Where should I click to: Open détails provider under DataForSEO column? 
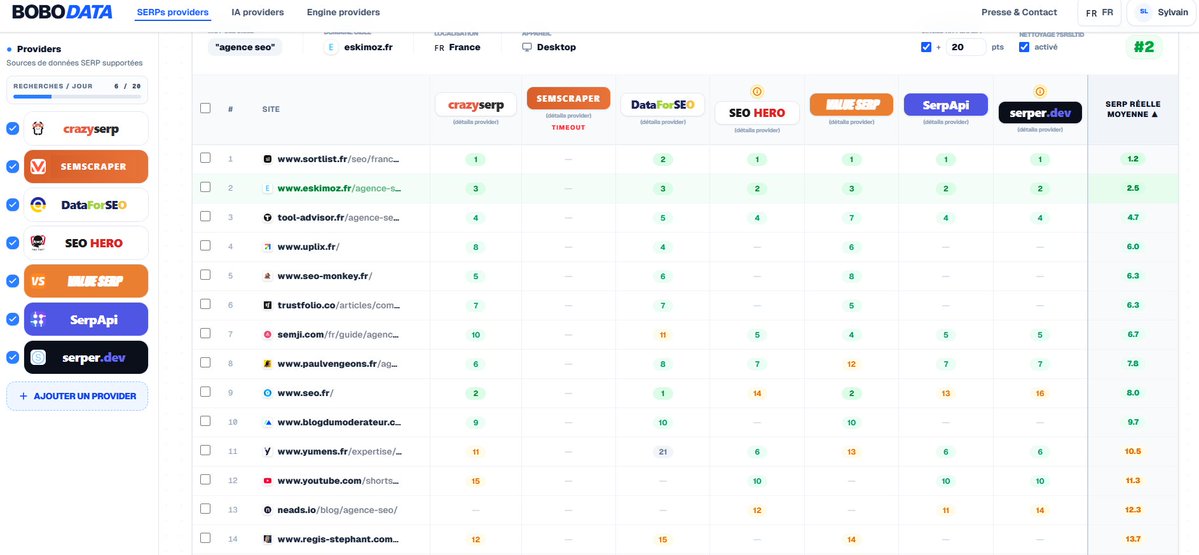point(662,122)
